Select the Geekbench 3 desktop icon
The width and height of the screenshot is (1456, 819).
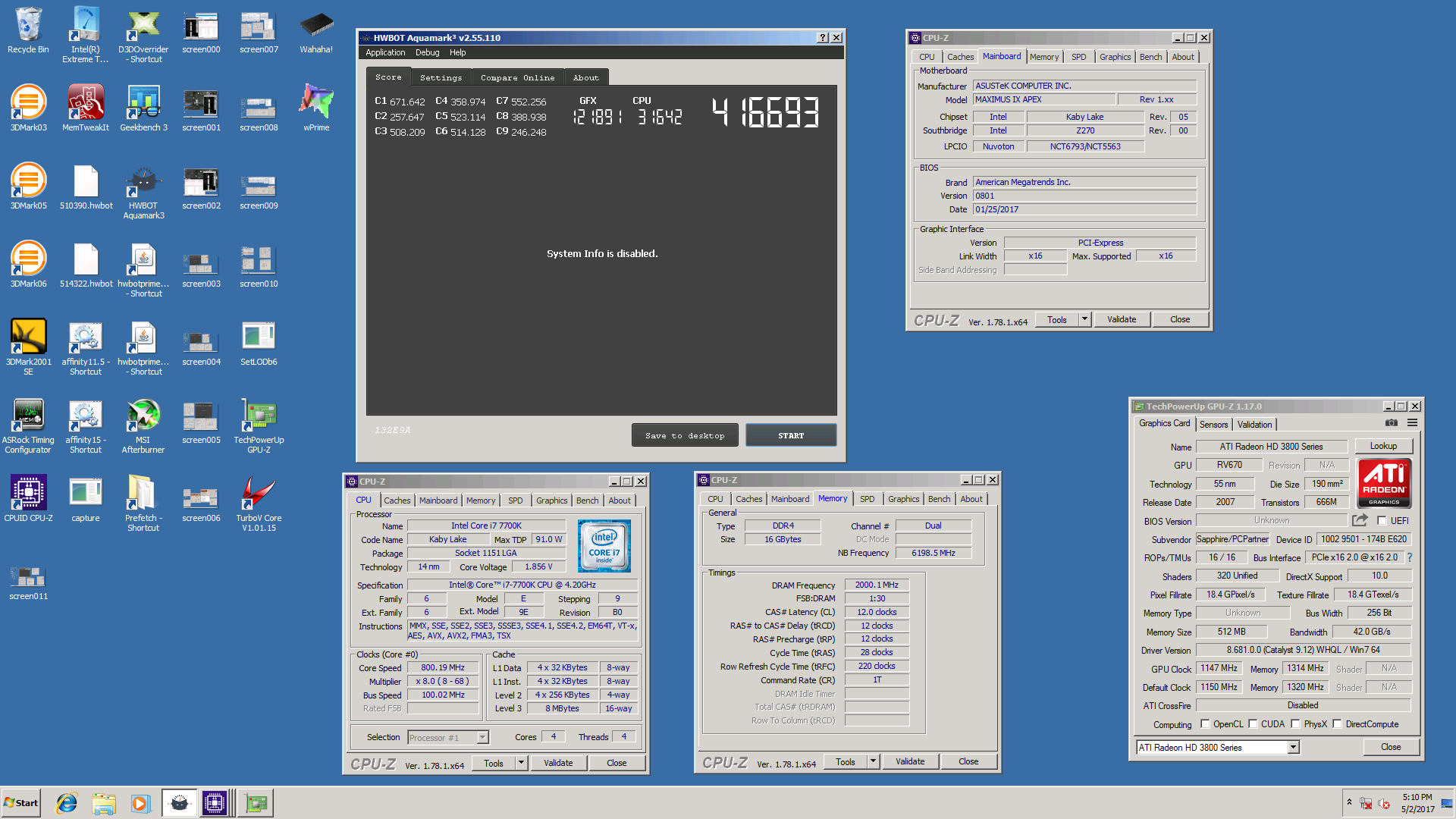[143, 108]
